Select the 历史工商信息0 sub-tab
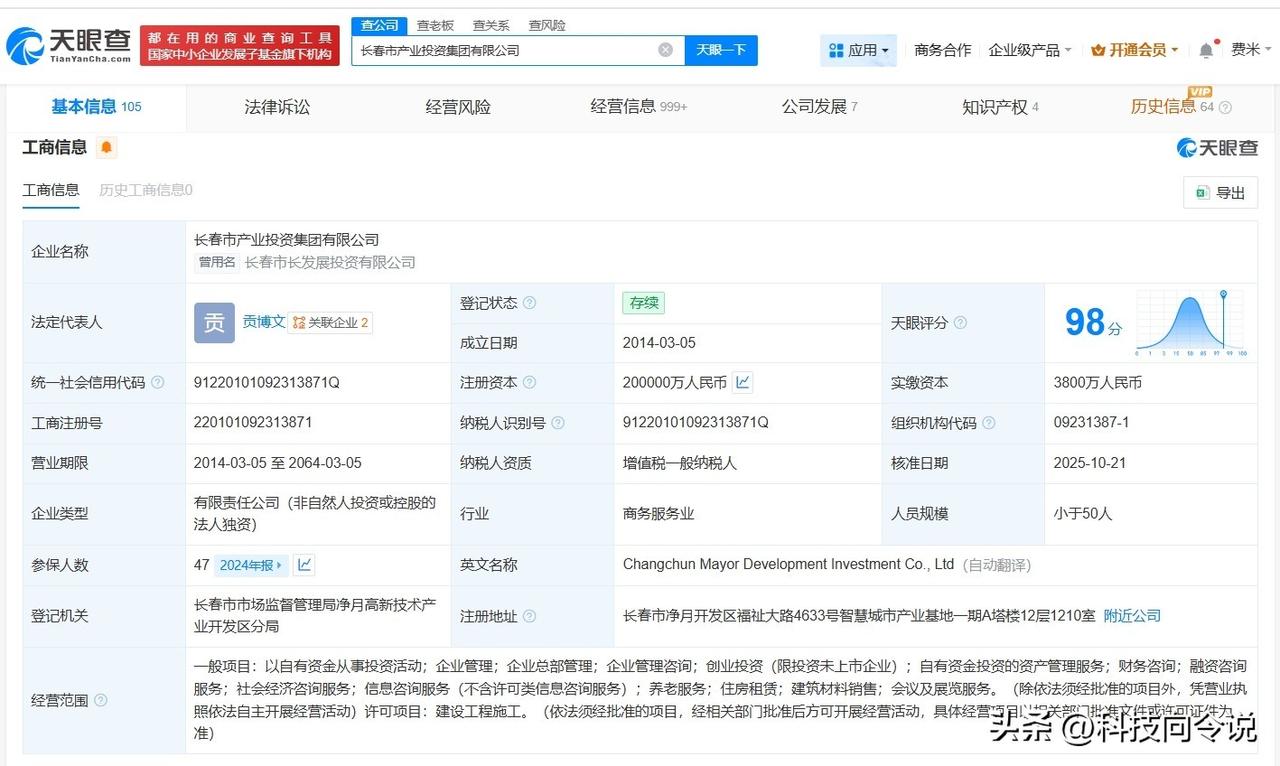This screenshot has height=766, width=1280. point(146,190)
